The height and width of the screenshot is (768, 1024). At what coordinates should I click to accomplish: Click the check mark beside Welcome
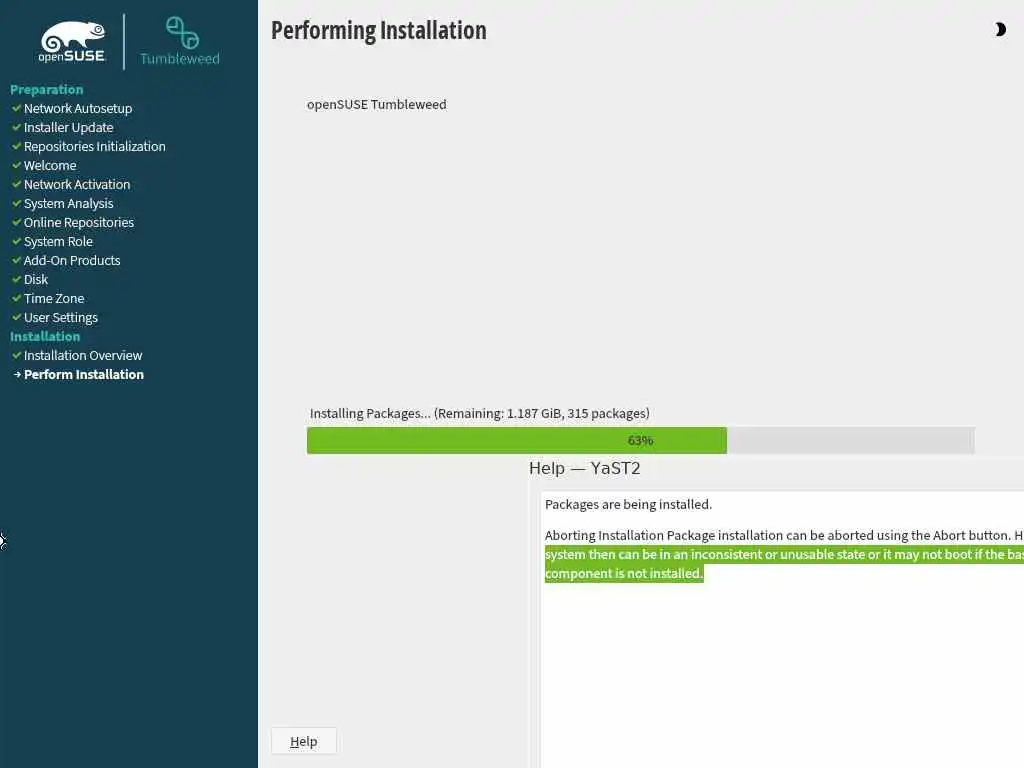16,165
